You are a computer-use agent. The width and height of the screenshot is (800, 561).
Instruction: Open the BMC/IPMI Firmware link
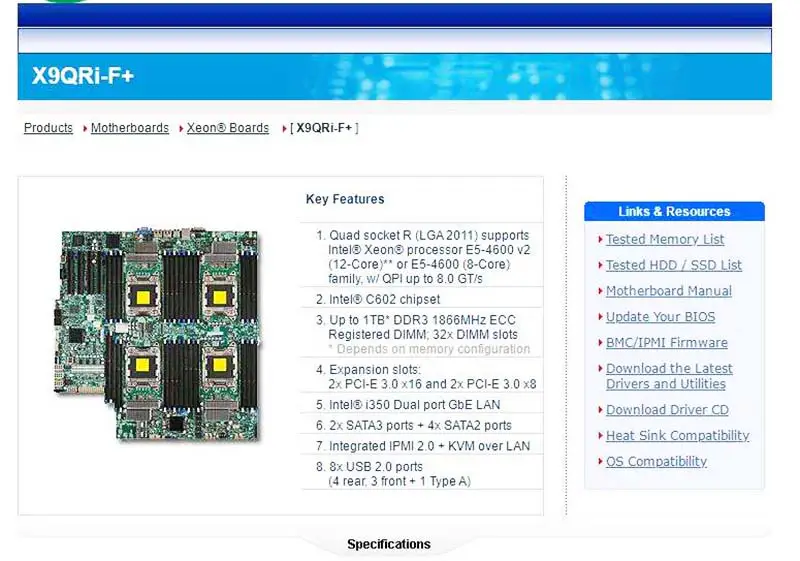click(666, 343)
